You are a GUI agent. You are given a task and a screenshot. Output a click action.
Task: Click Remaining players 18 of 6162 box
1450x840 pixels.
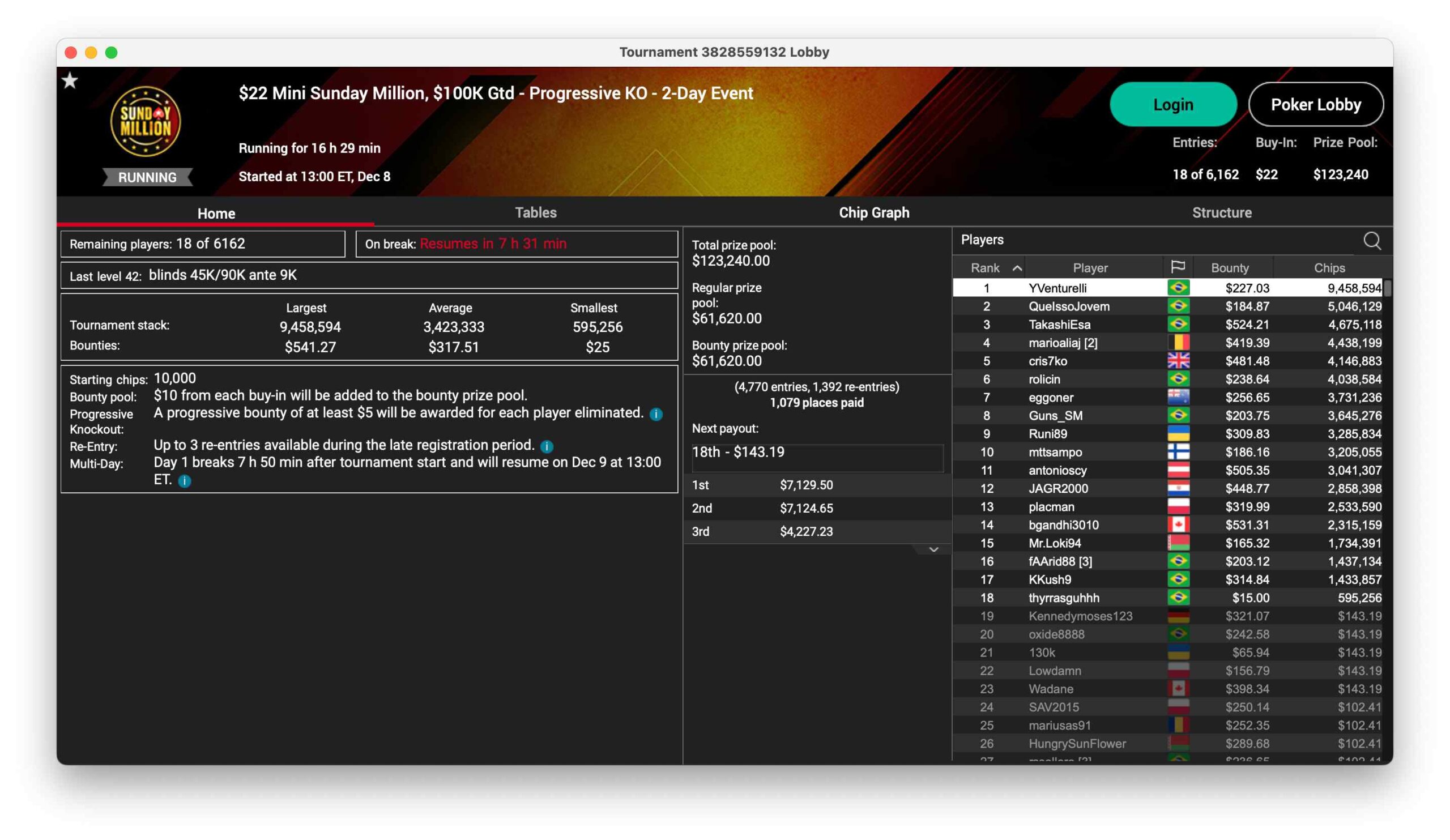(203, 244)
